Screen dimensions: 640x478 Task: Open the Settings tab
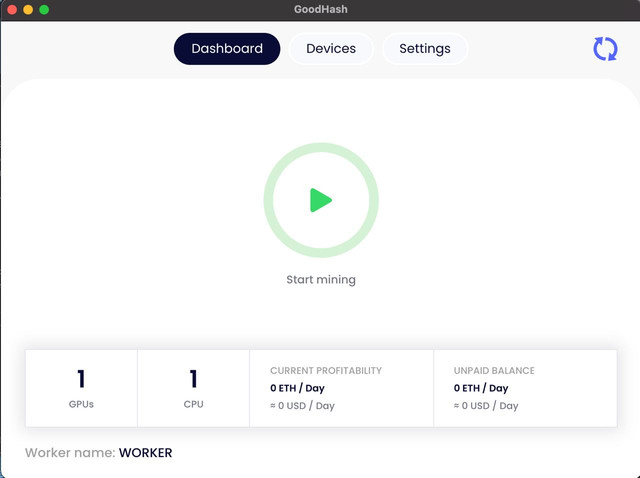coord(425,49)
